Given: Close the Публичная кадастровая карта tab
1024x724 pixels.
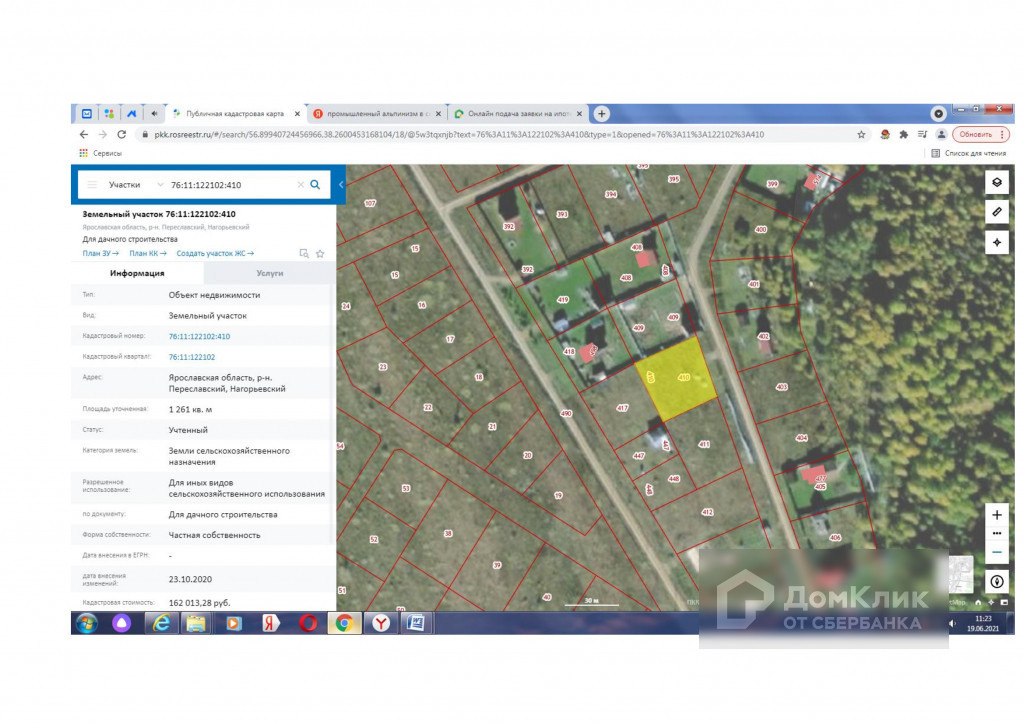Looking at the screenshot, I should click(x=297, y=114).
